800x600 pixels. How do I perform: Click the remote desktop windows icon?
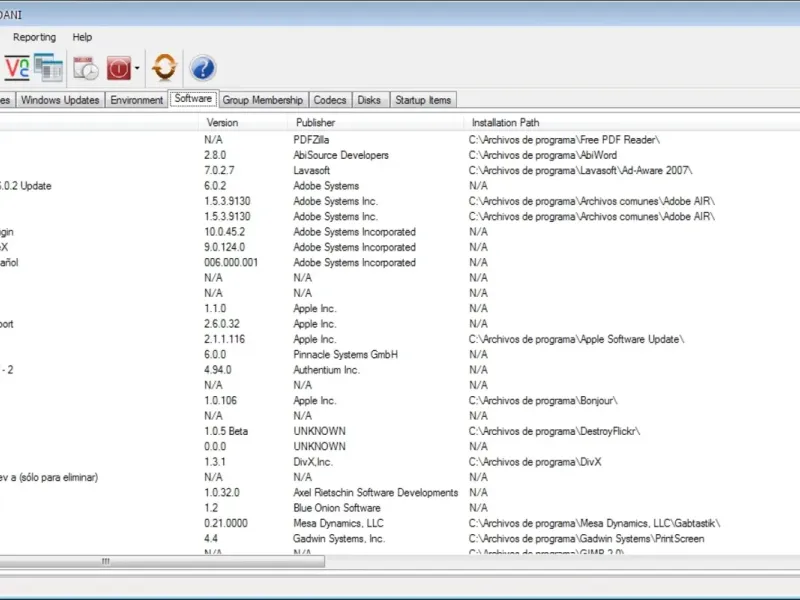48,68
